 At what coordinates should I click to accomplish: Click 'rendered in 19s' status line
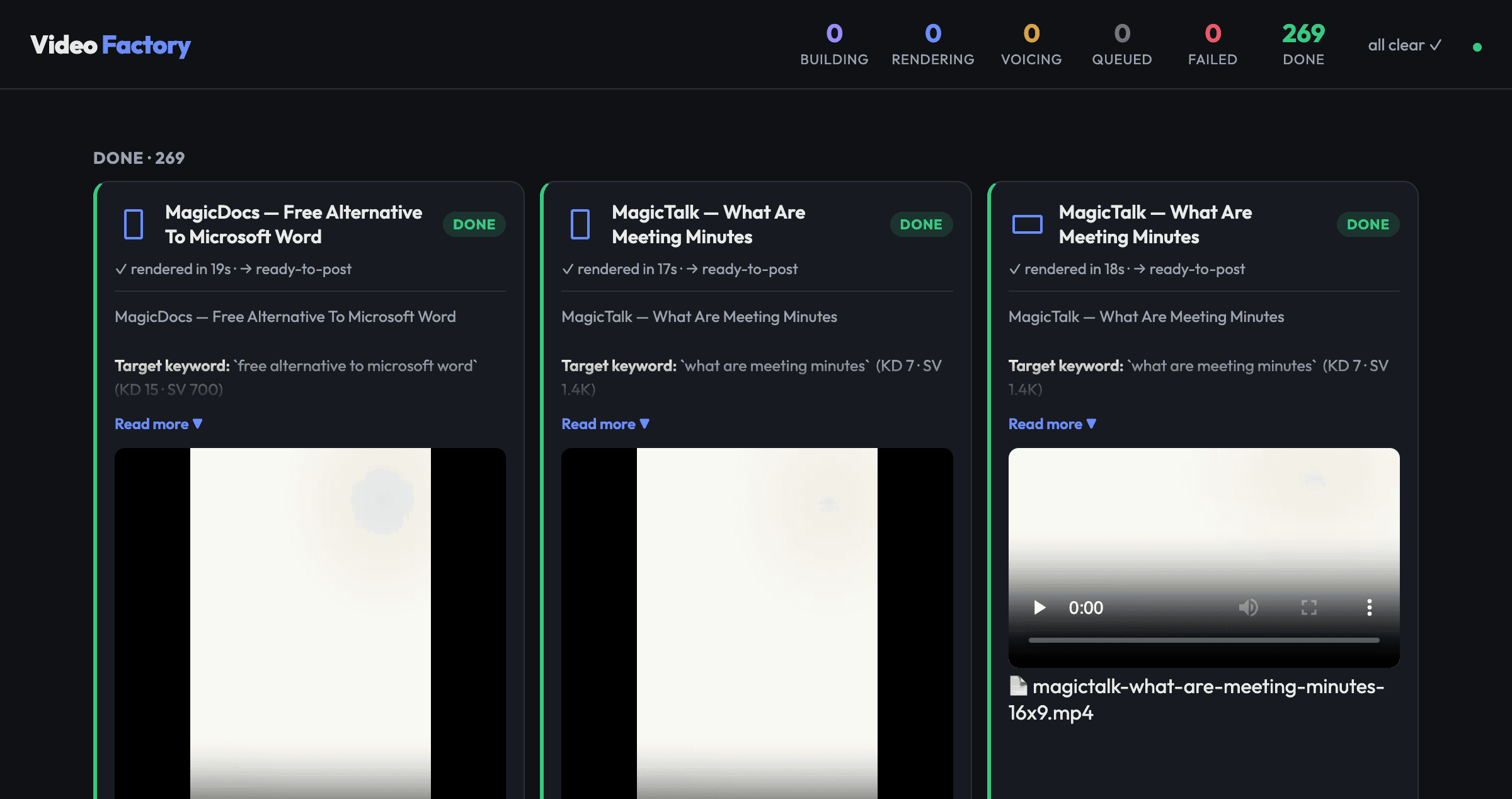pos(233,269)
